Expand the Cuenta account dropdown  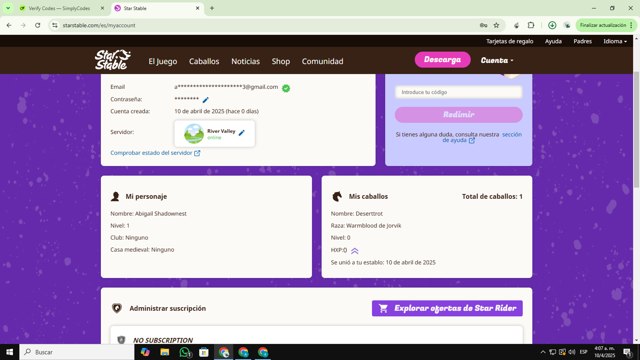point(497,60)
